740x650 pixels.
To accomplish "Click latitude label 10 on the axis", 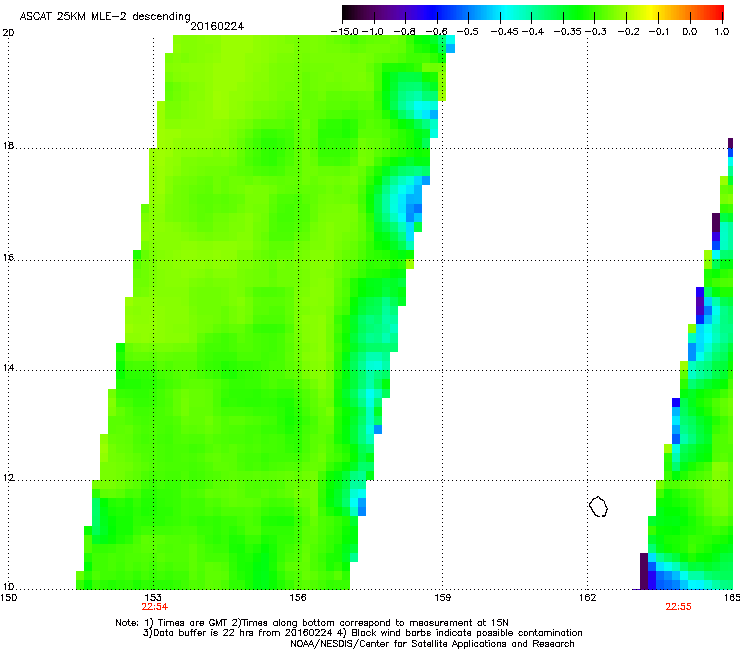I will point(8,587).
